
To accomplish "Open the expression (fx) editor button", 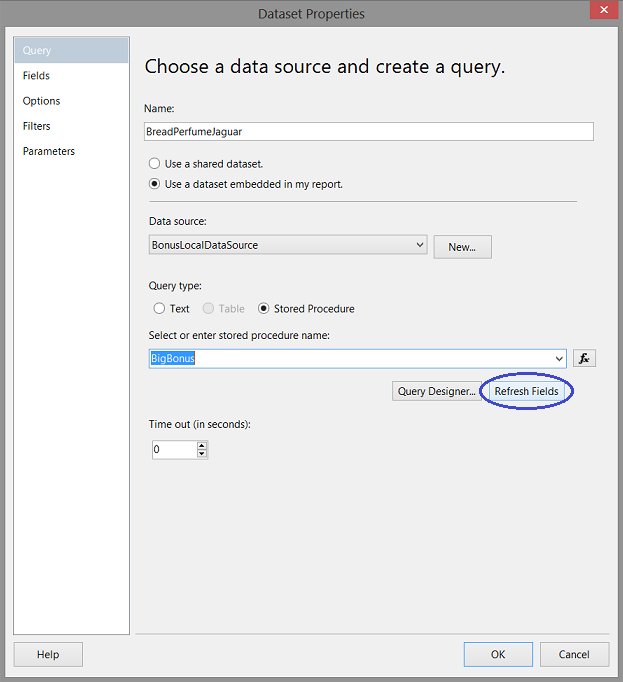I will pos(585,358).
